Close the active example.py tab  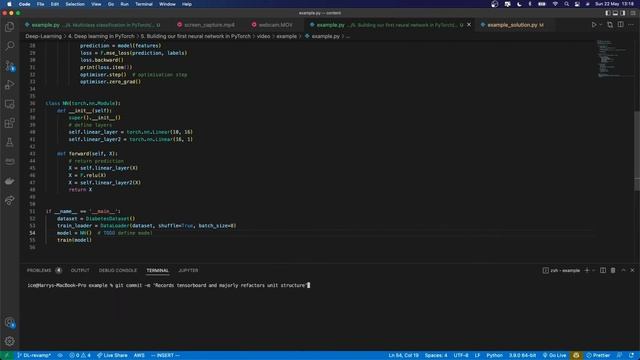pos(469,25)
